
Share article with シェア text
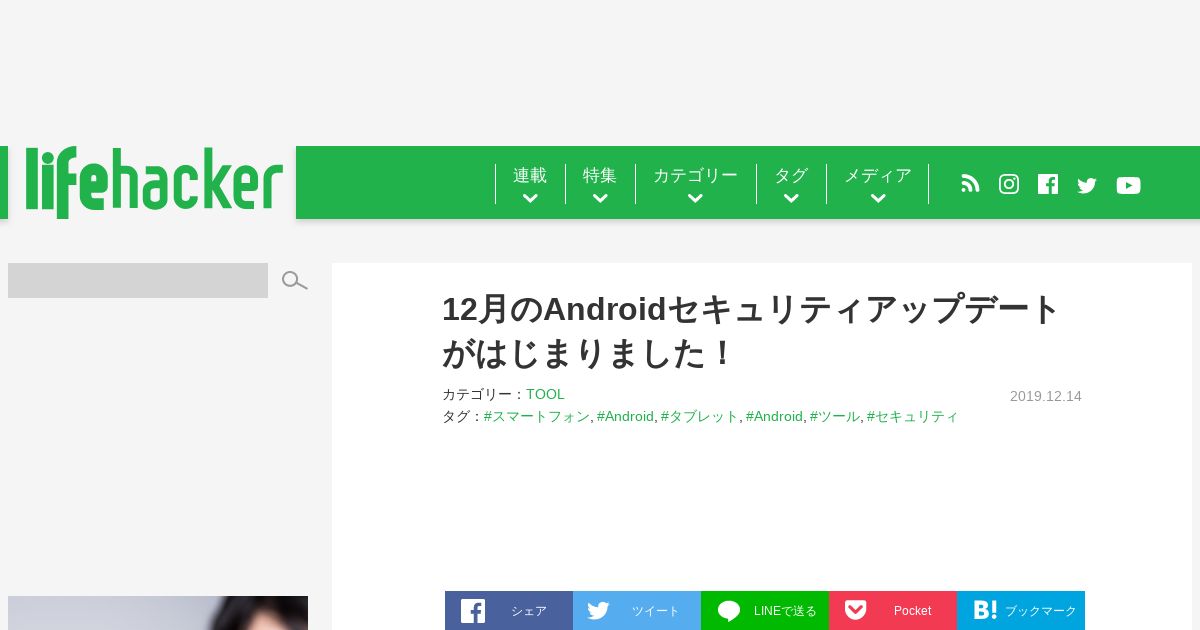(529, 611)
